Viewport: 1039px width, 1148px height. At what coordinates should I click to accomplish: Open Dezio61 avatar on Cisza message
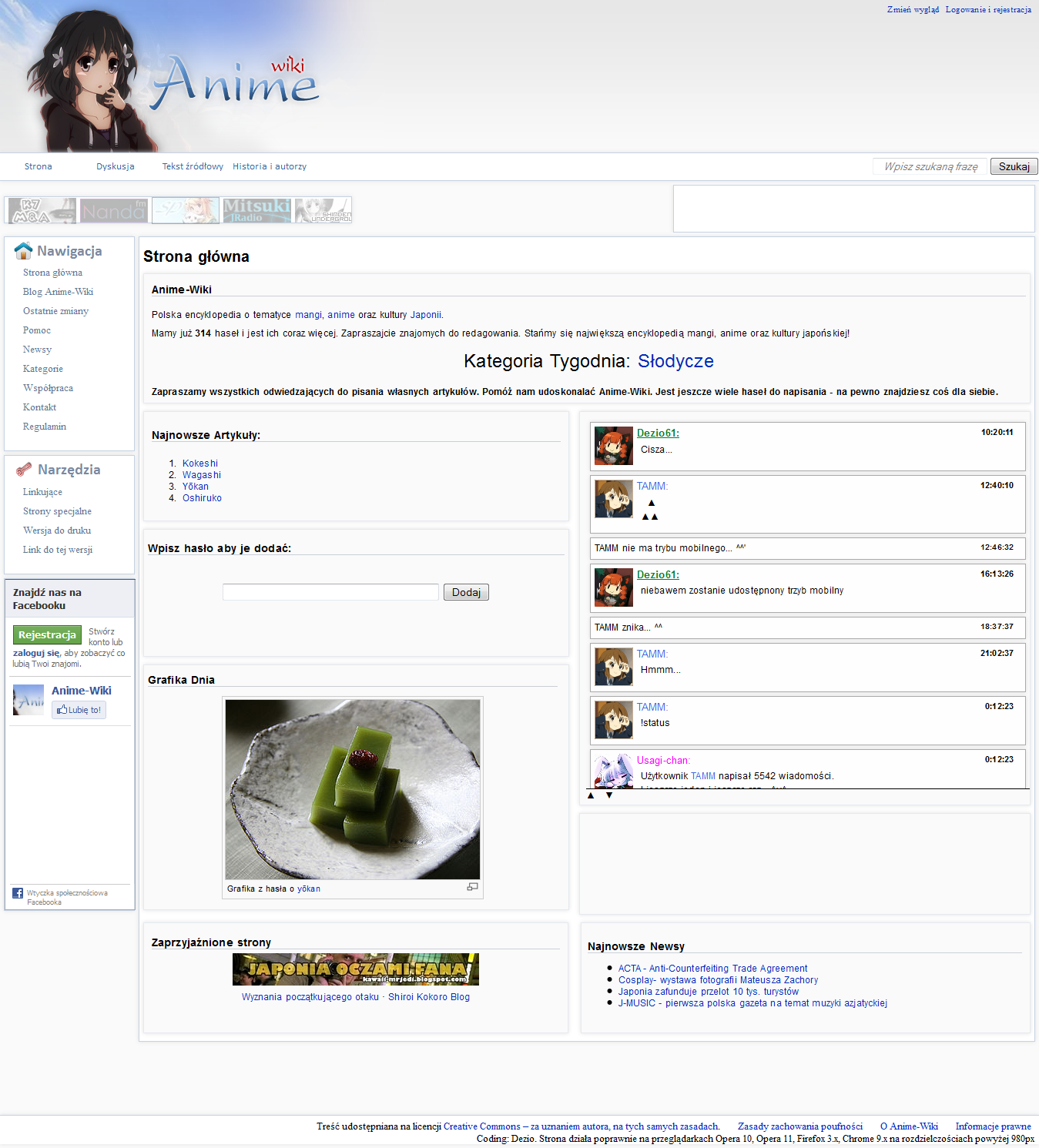614,446
